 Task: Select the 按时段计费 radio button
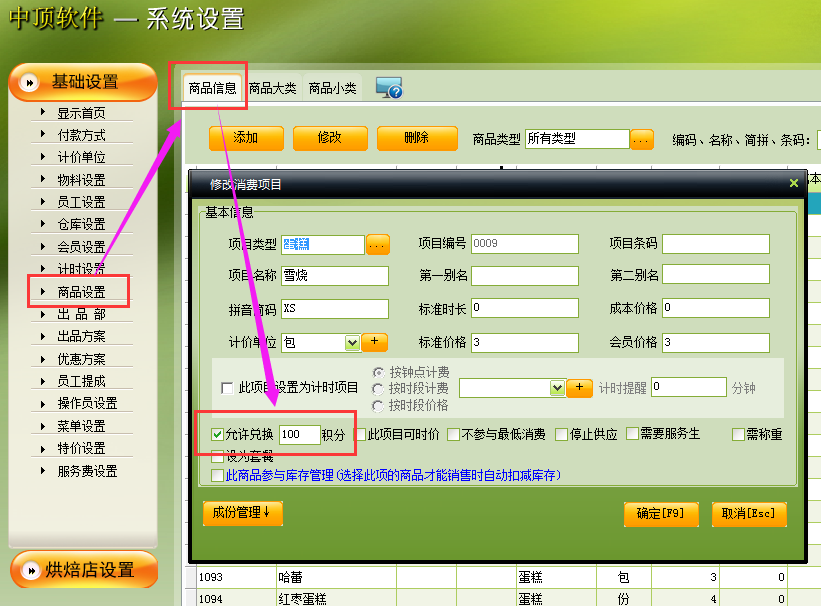[379, 388]
